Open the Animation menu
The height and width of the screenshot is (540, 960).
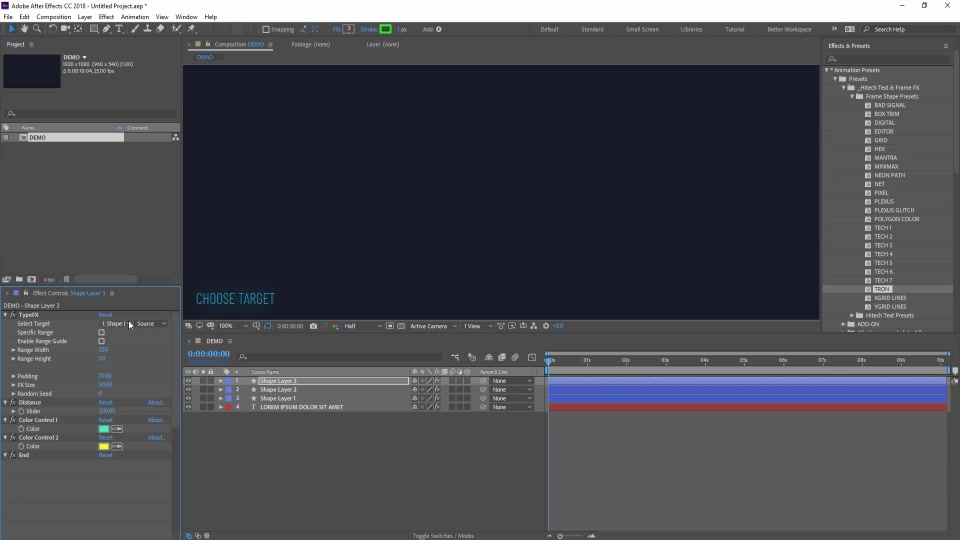(135, 17)
